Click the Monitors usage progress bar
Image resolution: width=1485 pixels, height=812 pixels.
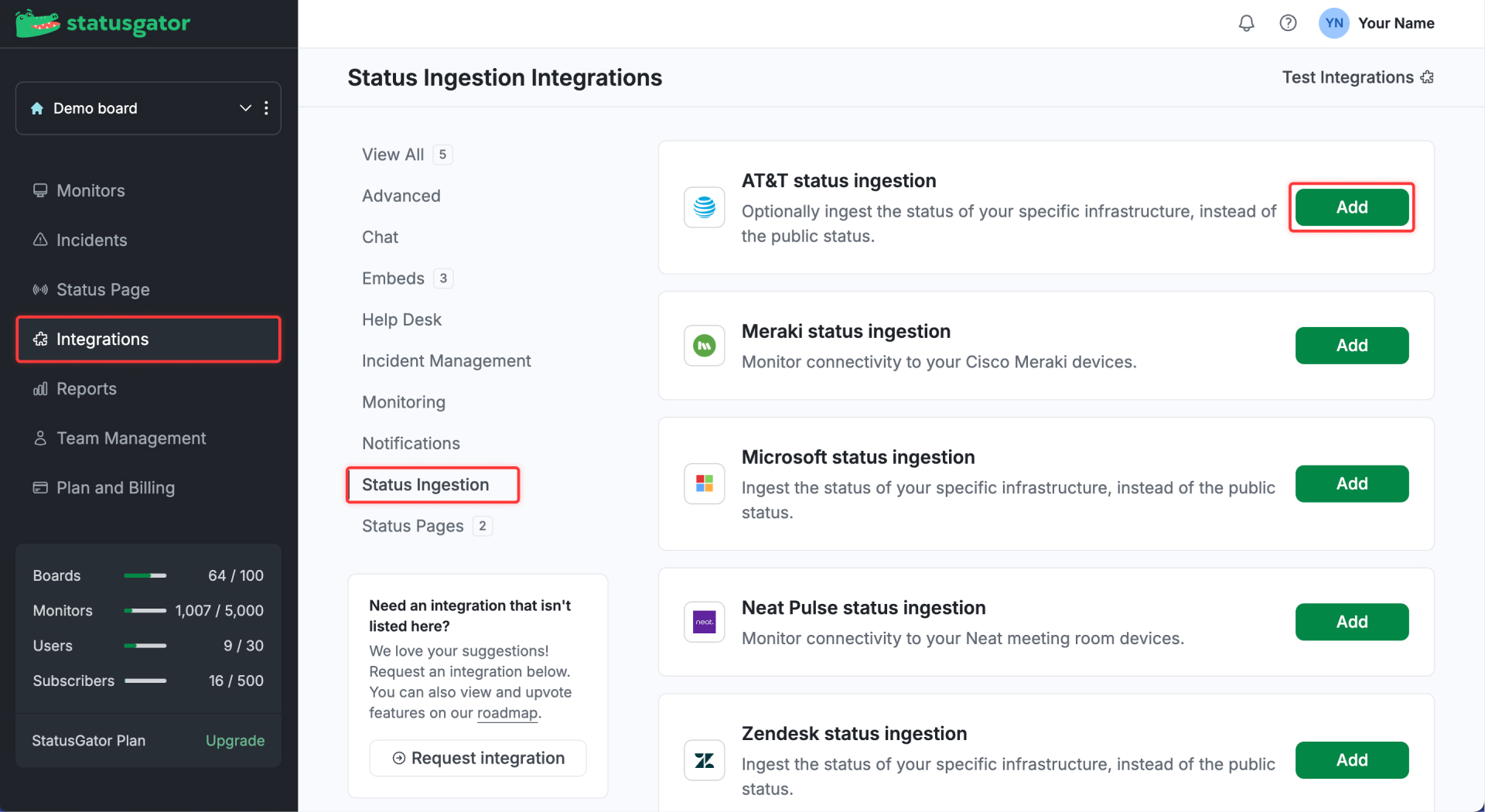[145, 611]
